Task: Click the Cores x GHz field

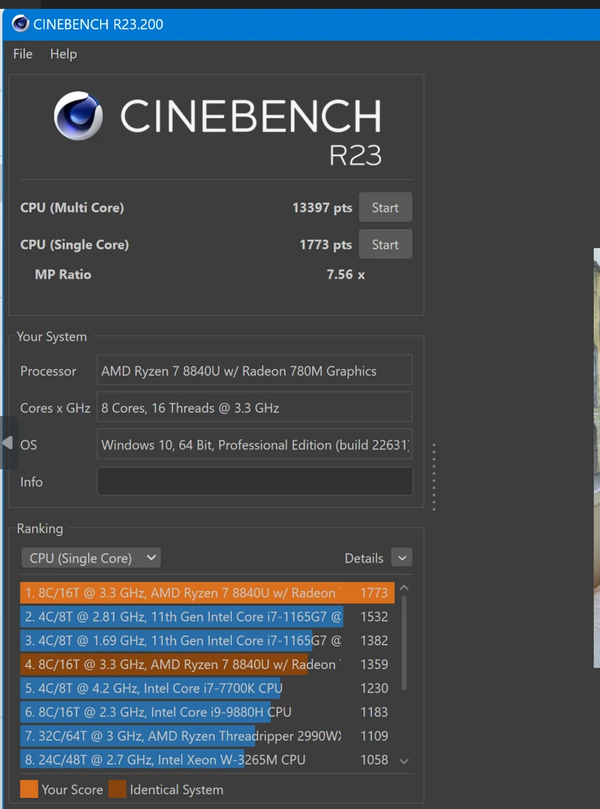Action: coord(254,408)
